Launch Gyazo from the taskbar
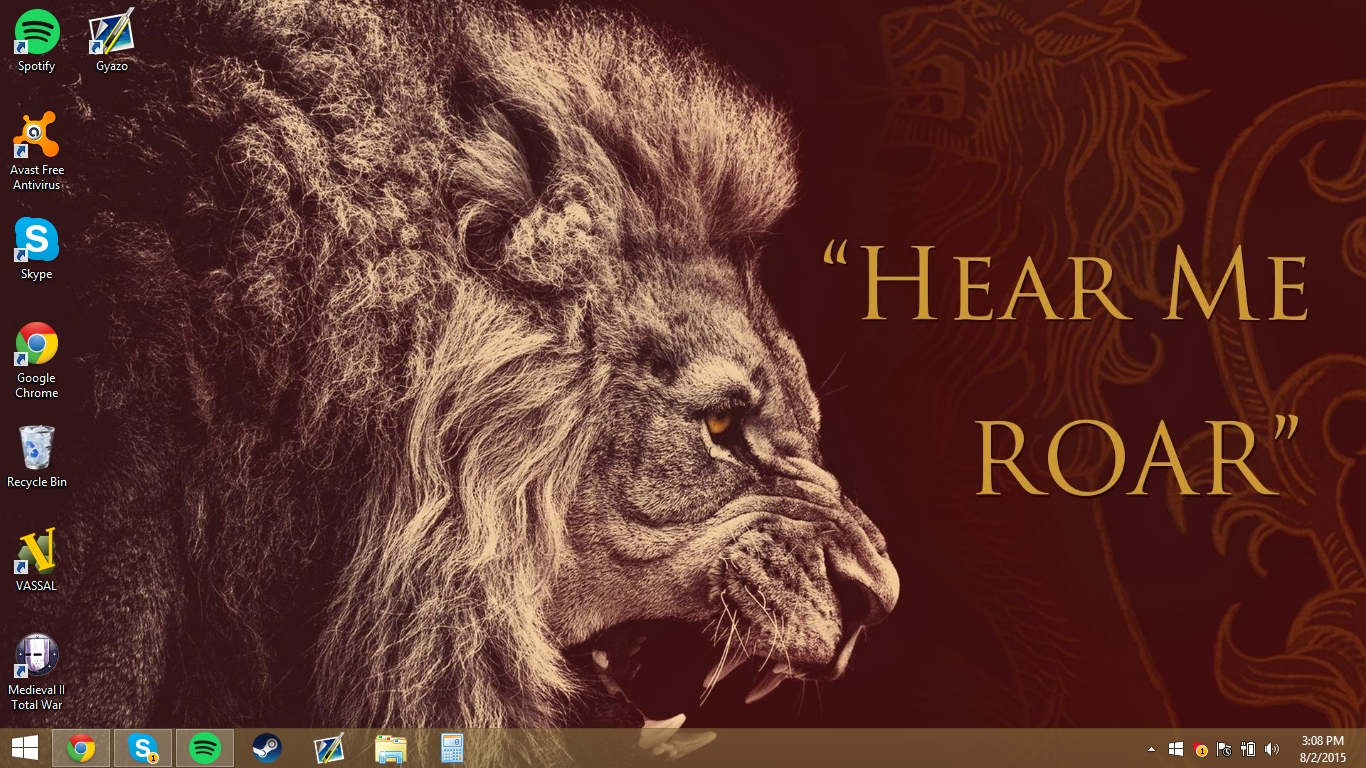This screenshot has width=1366, height=768. (x=329, y=748)
